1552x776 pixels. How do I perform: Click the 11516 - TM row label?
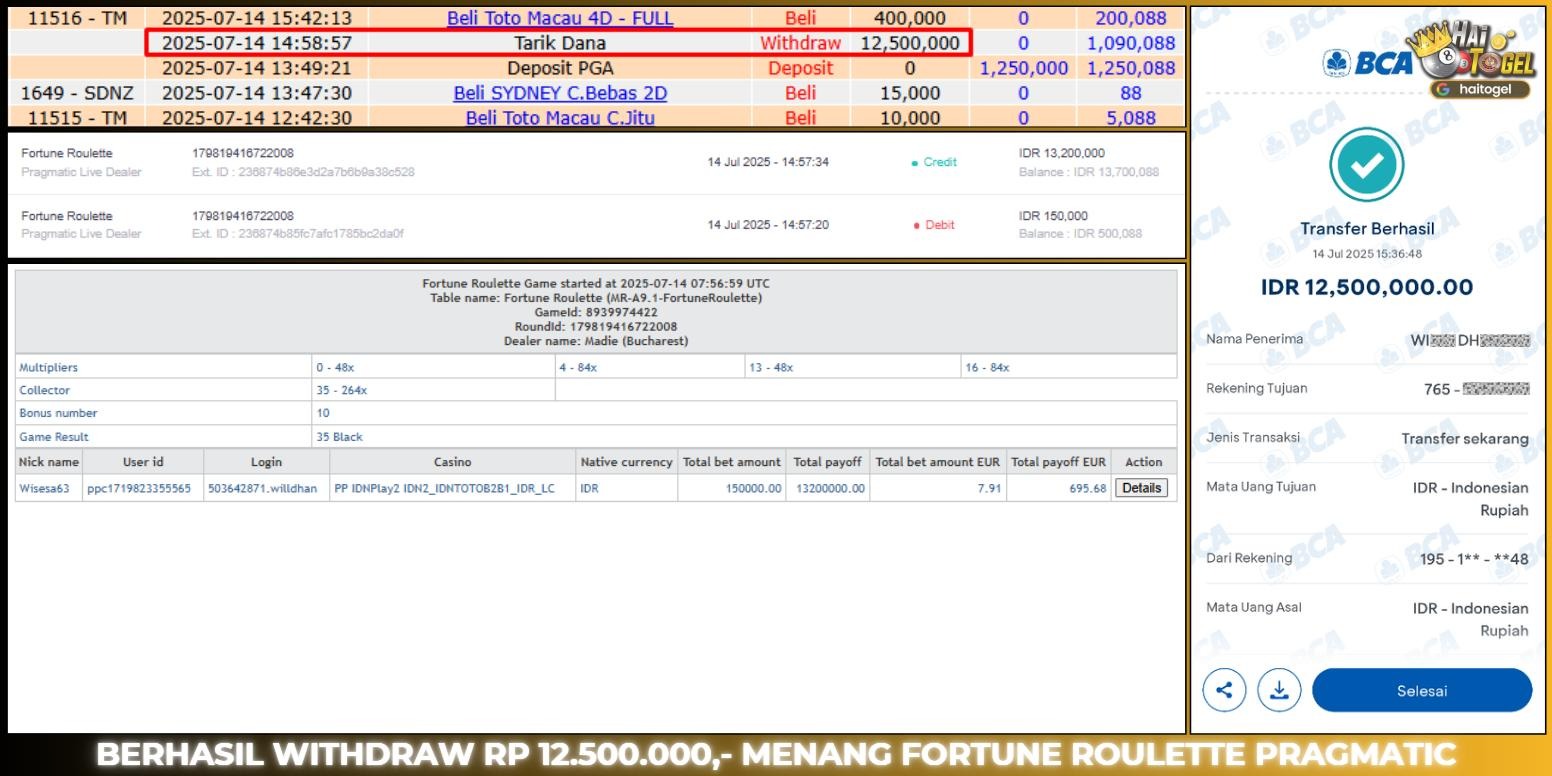click(77, 18)
